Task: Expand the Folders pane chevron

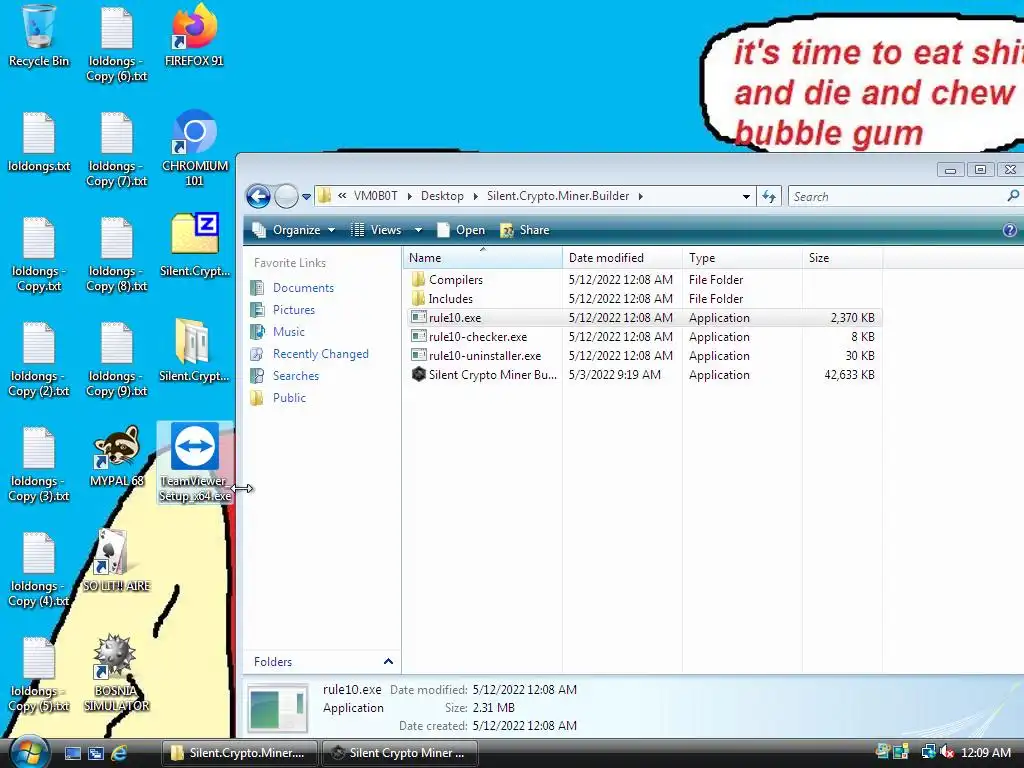Action: pyautogui.click(x=388, y=662)
